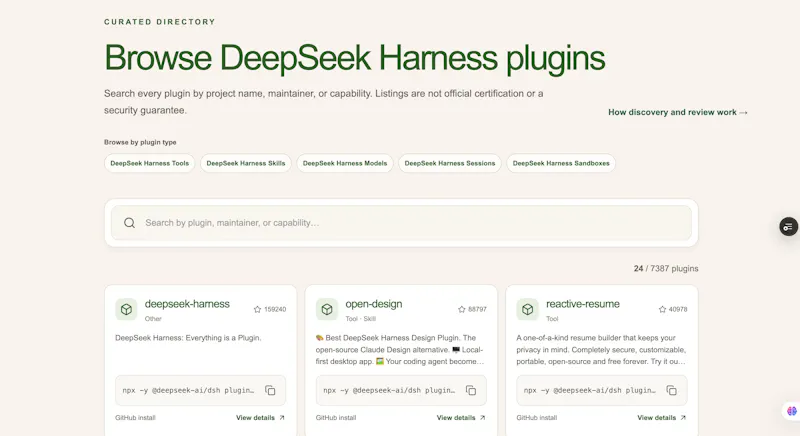Copy the open-design install command
This screenshot has height=436, width=800.
tap(470, 390)
